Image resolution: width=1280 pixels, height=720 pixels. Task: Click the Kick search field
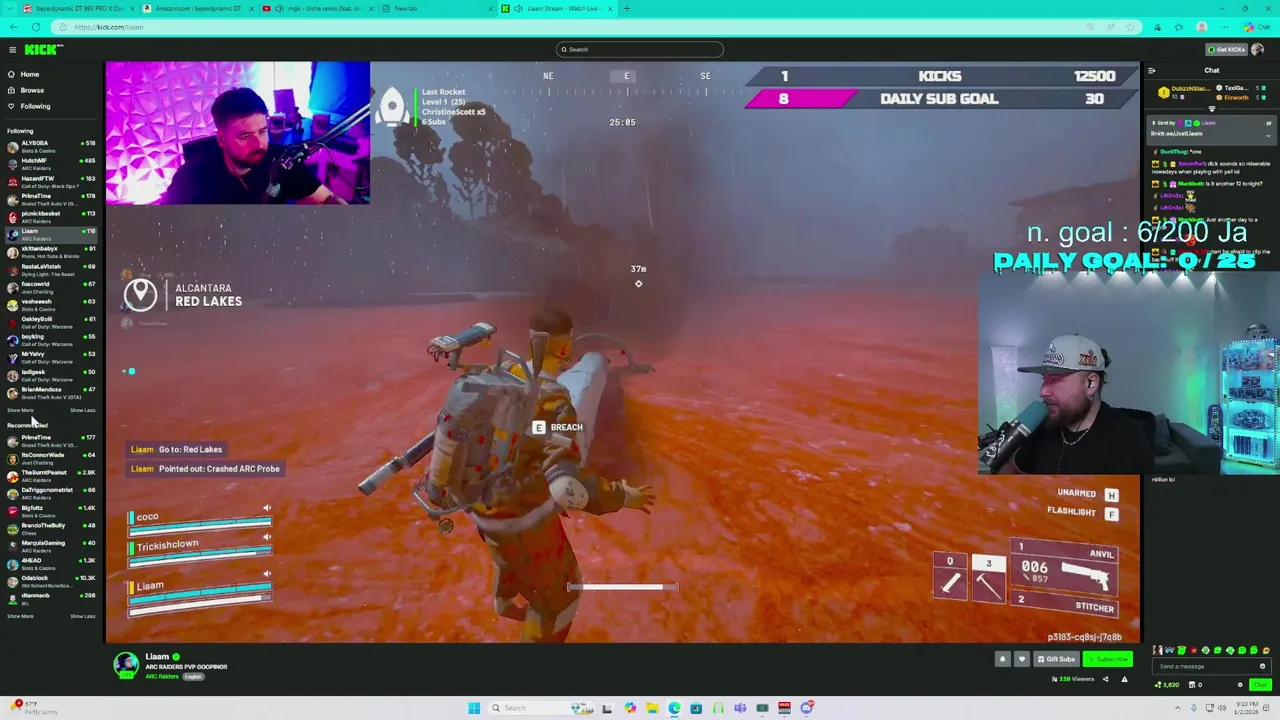click(x=640, y=49)
